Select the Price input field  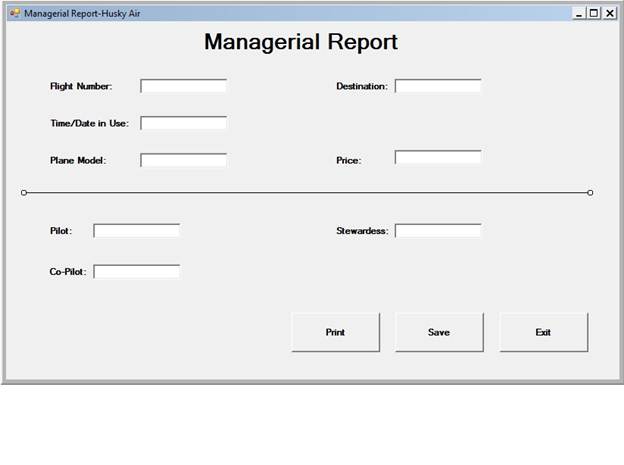point(438,157)
